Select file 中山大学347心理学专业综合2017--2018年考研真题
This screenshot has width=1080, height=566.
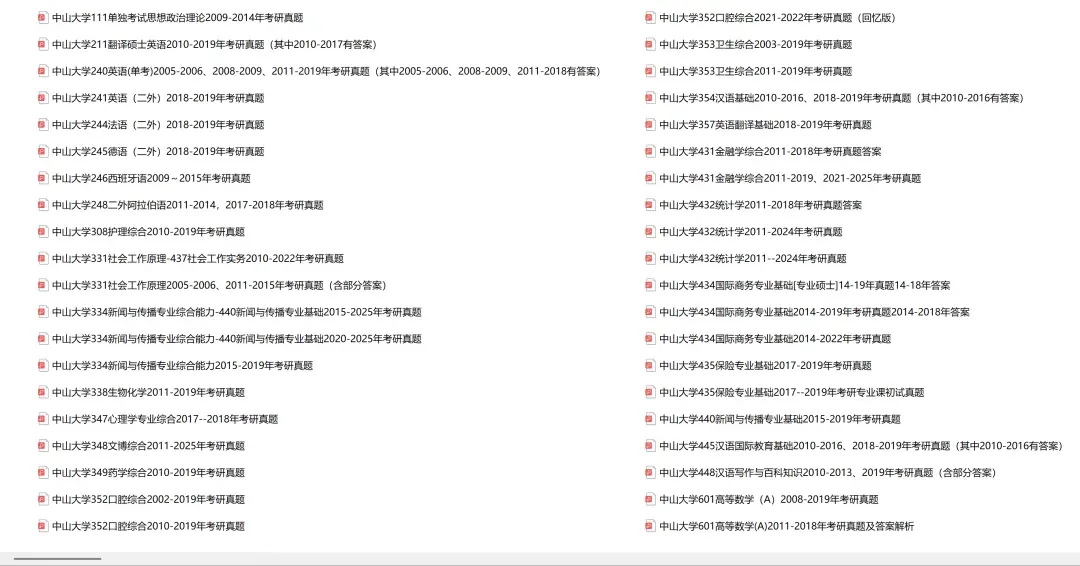165,419
